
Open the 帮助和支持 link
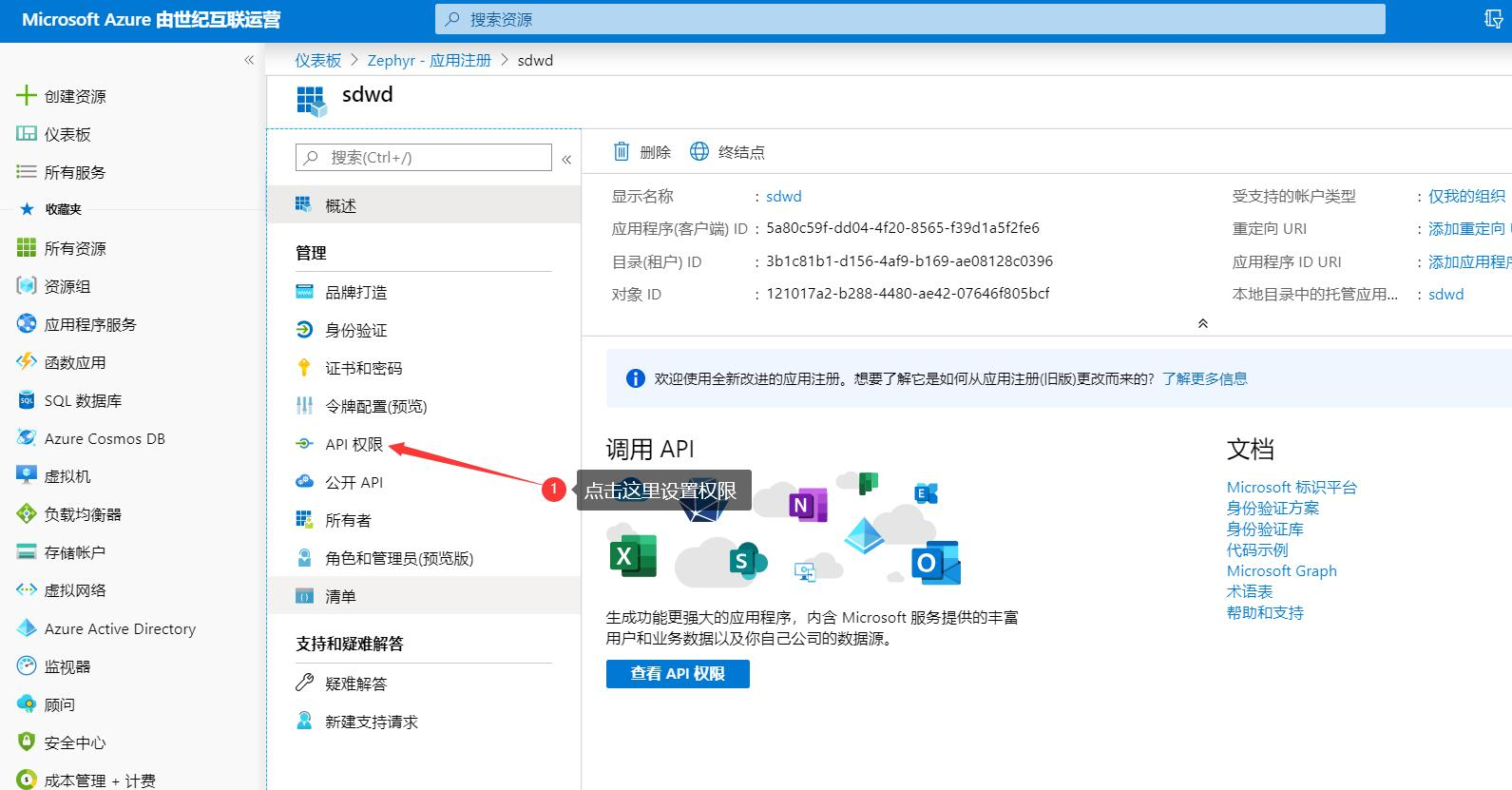(1265, 612)
